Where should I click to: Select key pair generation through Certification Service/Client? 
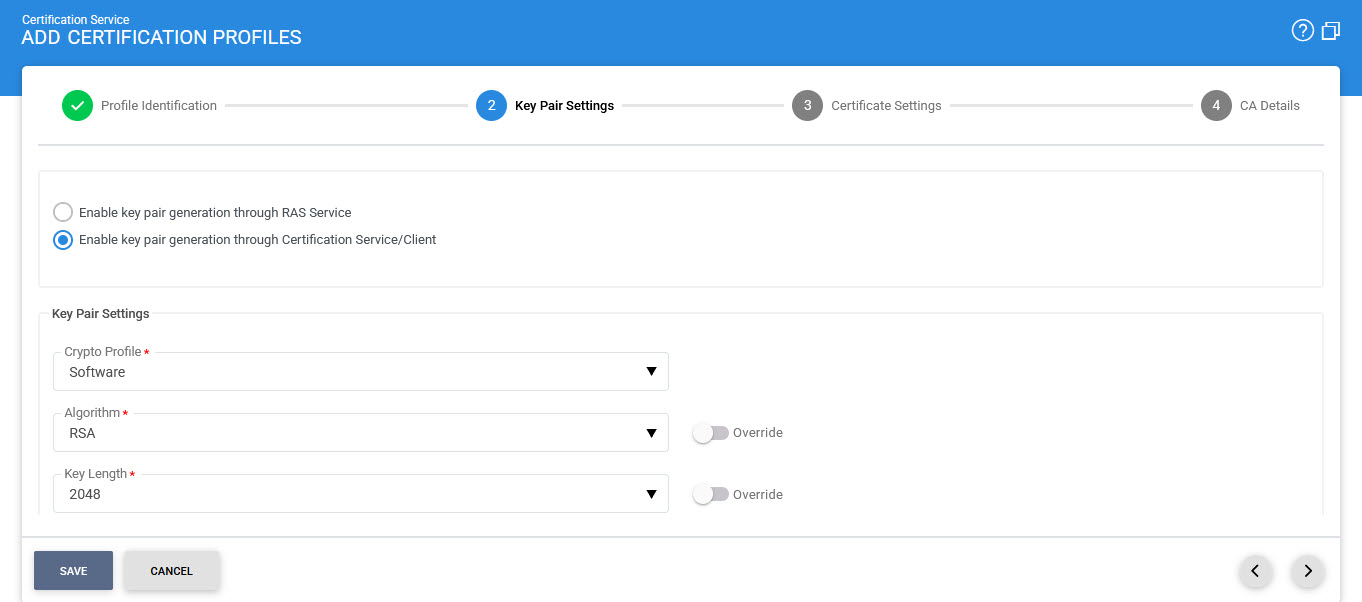[63, 240]
